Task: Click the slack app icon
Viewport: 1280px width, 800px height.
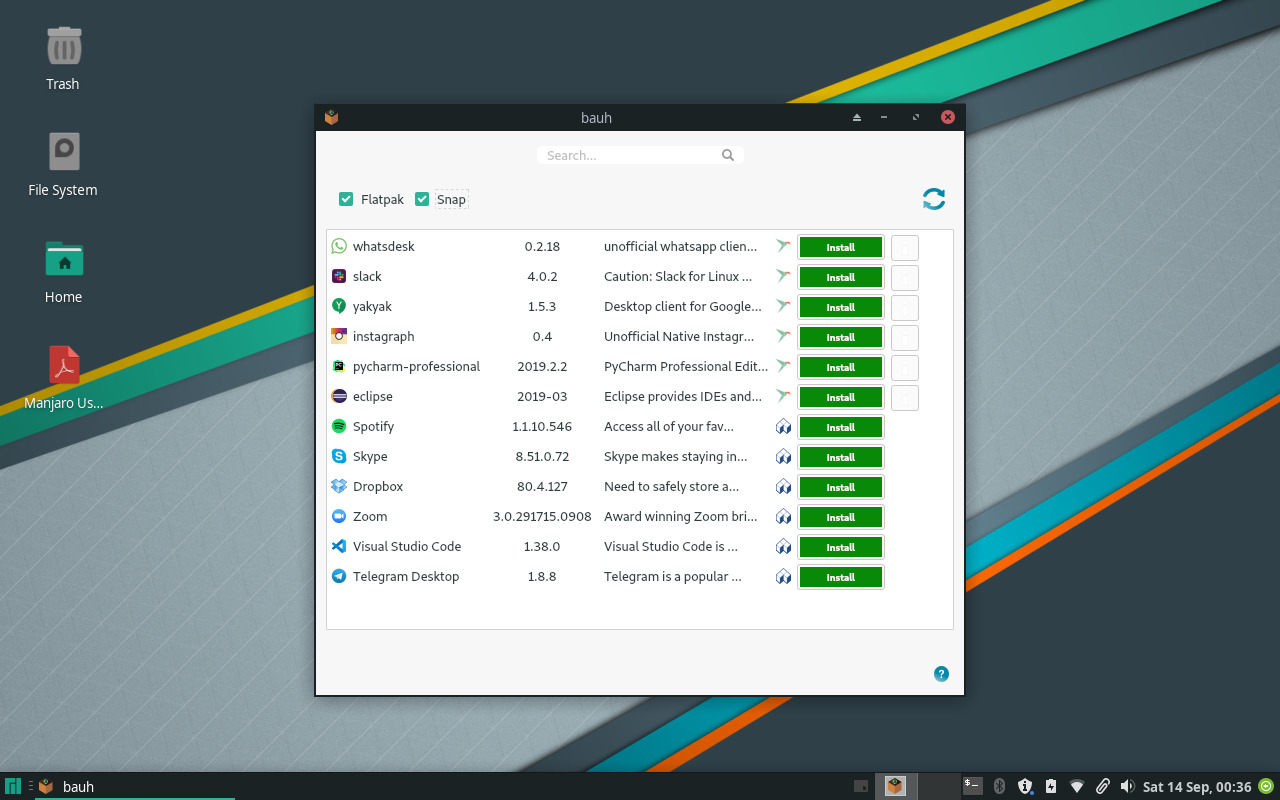Action: 339,276
